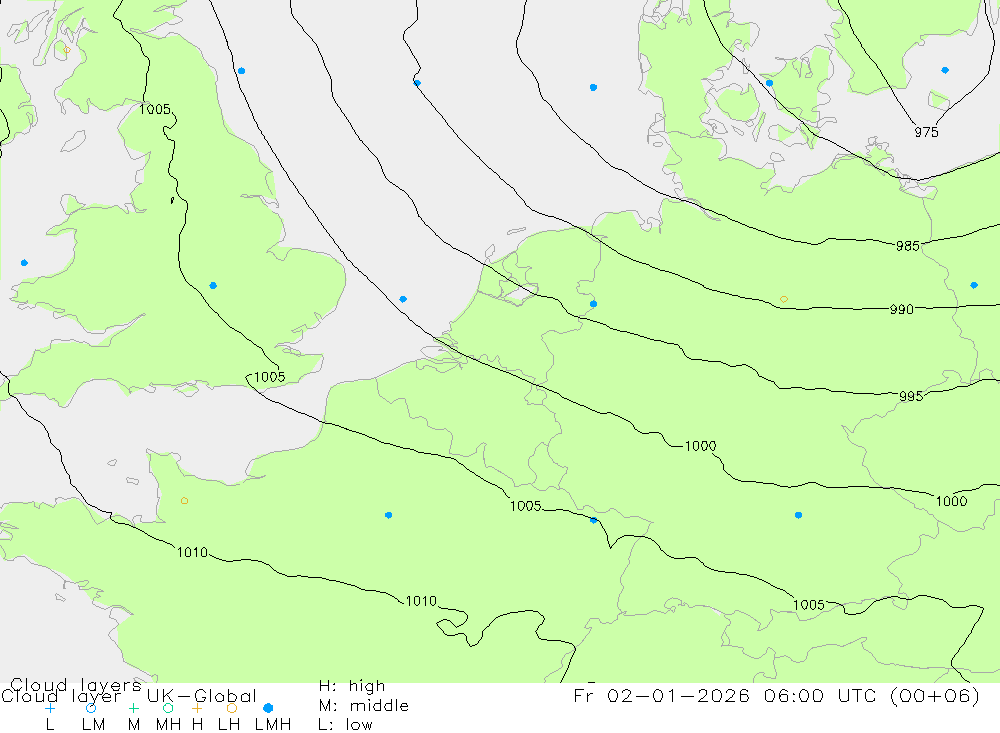Click the 1000 label at the eastern map edge
The height and width of the screenshot is (733, 1000).
click(x=952, y=501)
